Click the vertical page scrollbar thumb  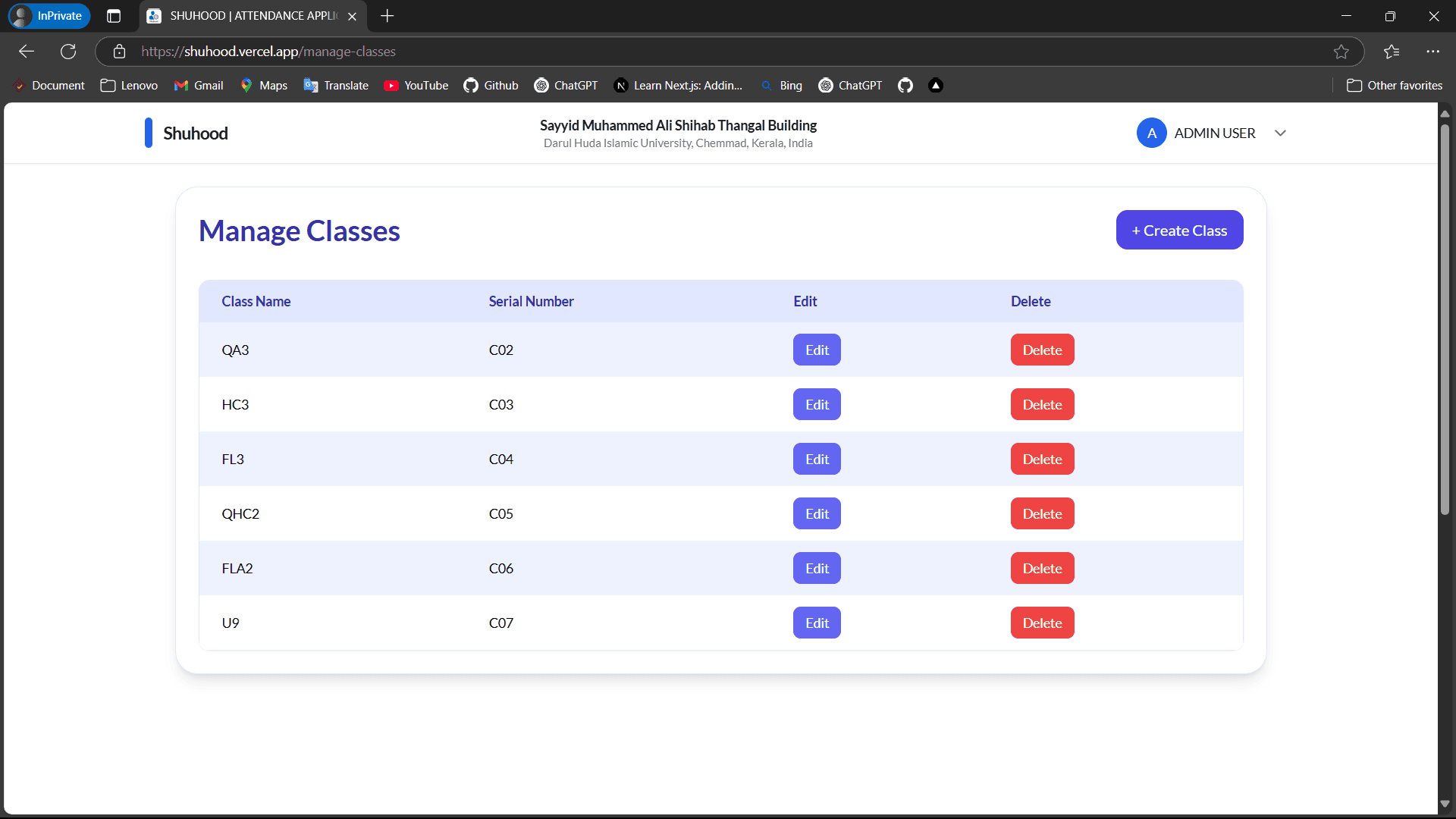tap(1445, 318)
